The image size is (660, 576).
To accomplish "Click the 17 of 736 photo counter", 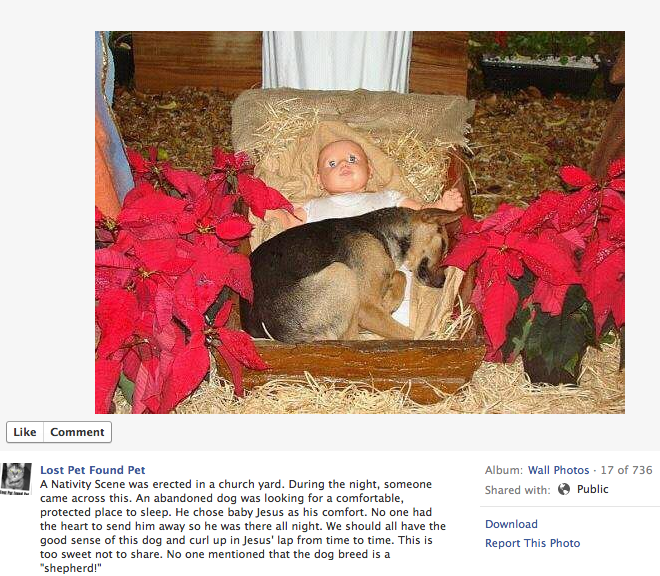I will [626, 470].
